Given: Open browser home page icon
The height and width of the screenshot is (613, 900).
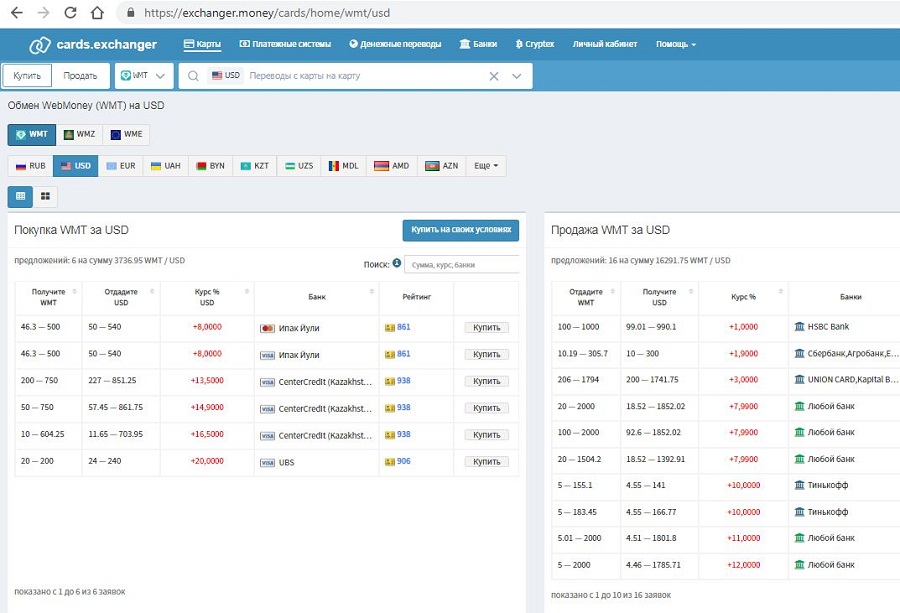Looking at the screenshot, I should click(97, 13).
